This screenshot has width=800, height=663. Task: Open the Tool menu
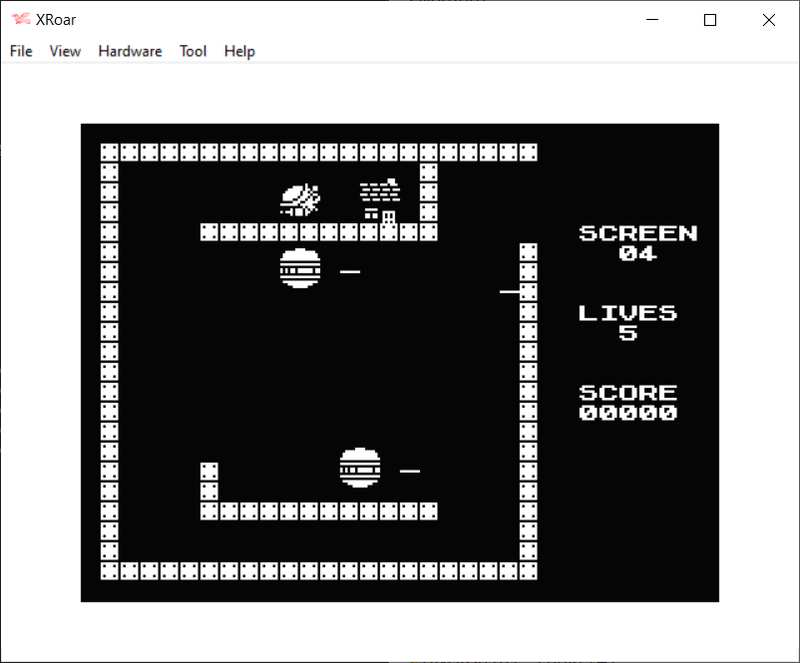(x=193, y=51)
